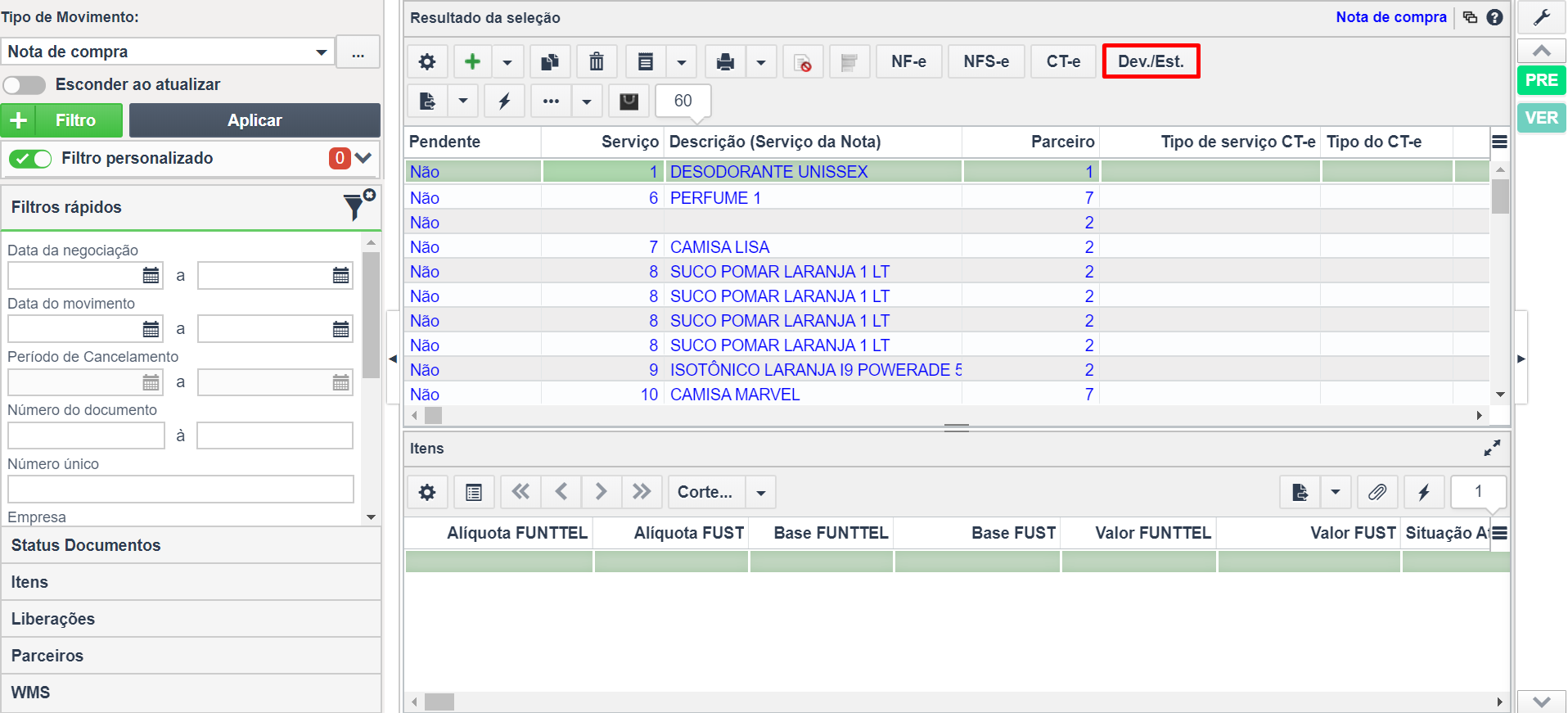The height and width of the screenshot is (713, 1568).
Task: Duplicate the selected record with the copy icon
Action: pyautogui.click(x=550, y=61)
